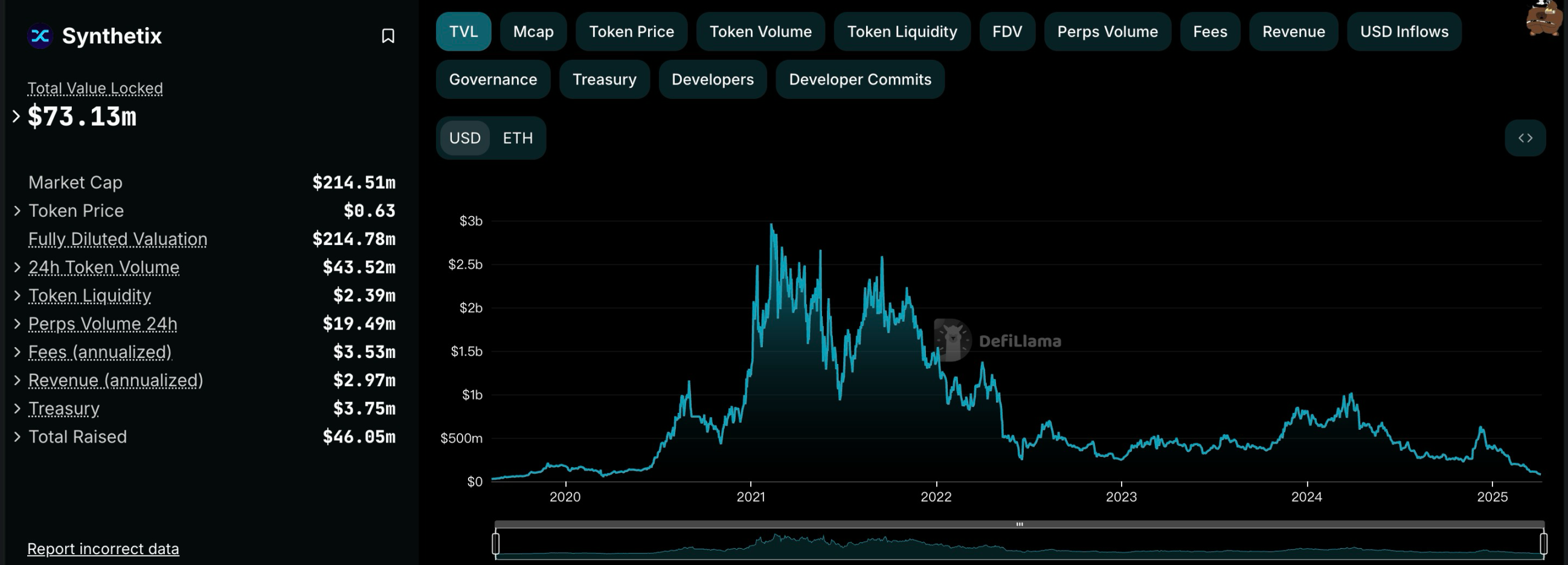The width and height of the screenshot is (1568, 565).
Task: Click the mini overview chart in the range selector
Action: (1020, 544)
